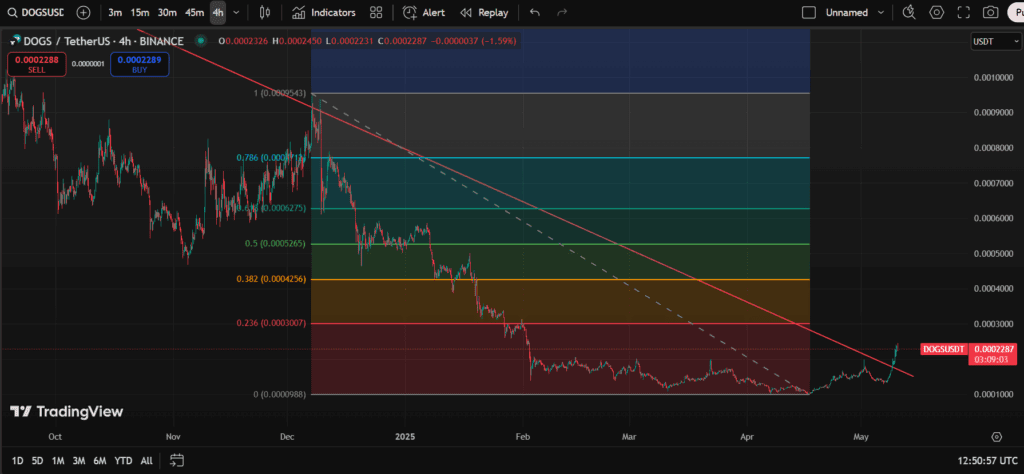The image size is (1024, 474).
Task: Select the 4h timeframe
Action: point(217,13)
